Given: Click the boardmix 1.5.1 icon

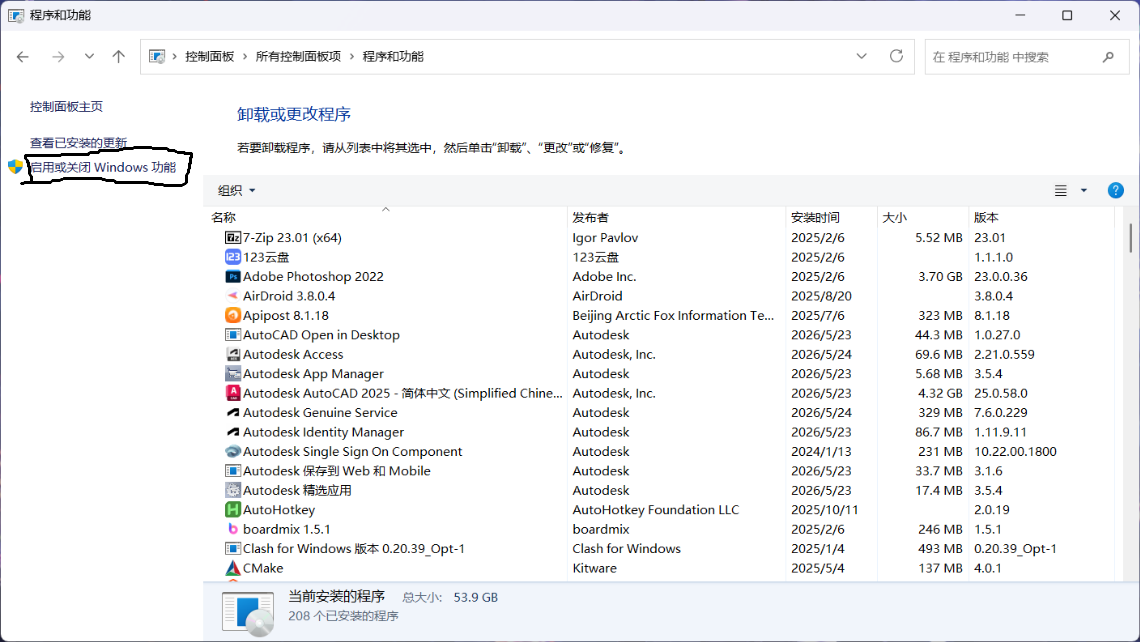Looking at the screenshot, I should 233,529.
